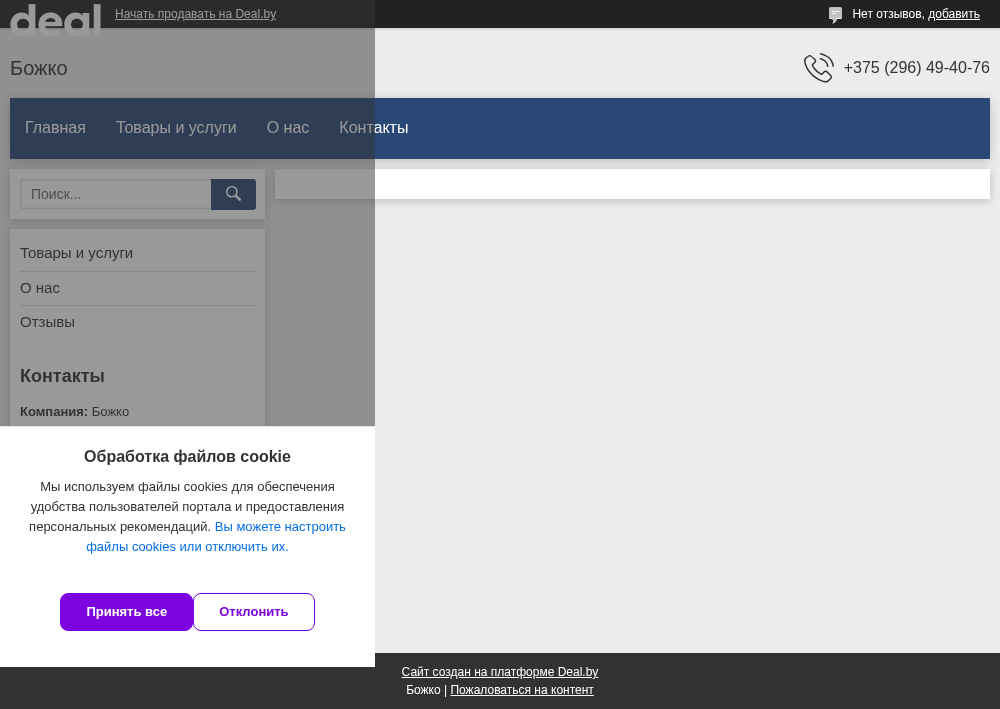Focus the 'Поиск...' search field

tap(115, 194)
